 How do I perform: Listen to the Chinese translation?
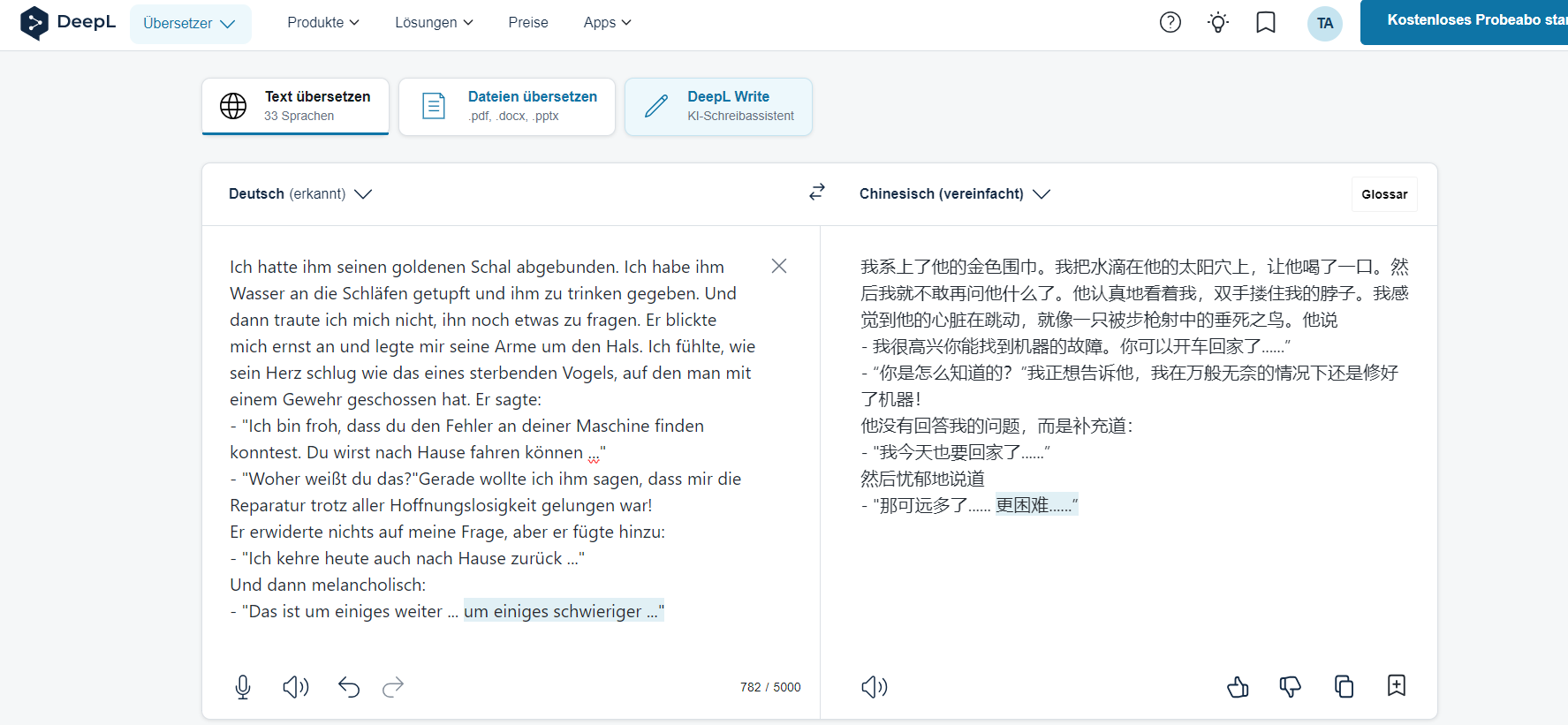pyautogui.click(x=875, y=687)
